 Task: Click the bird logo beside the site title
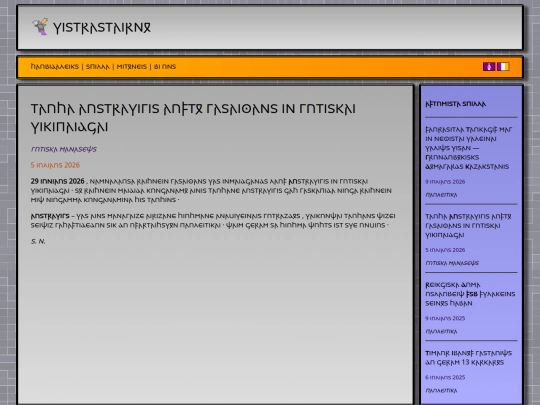pos(40,27)
